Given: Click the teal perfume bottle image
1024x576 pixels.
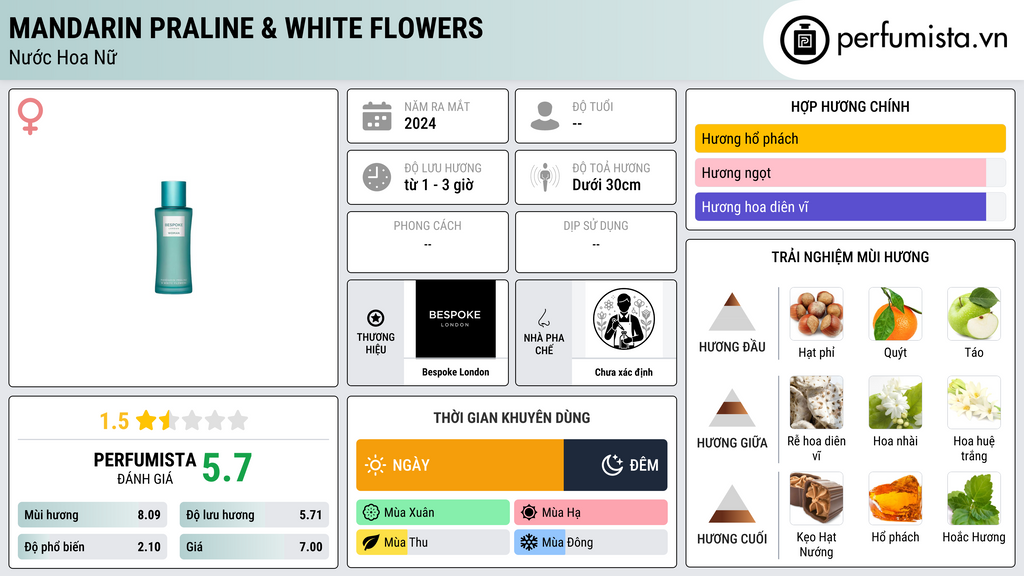Looking at the screenshot, I should pyautogui.click(x=173, y=238).
